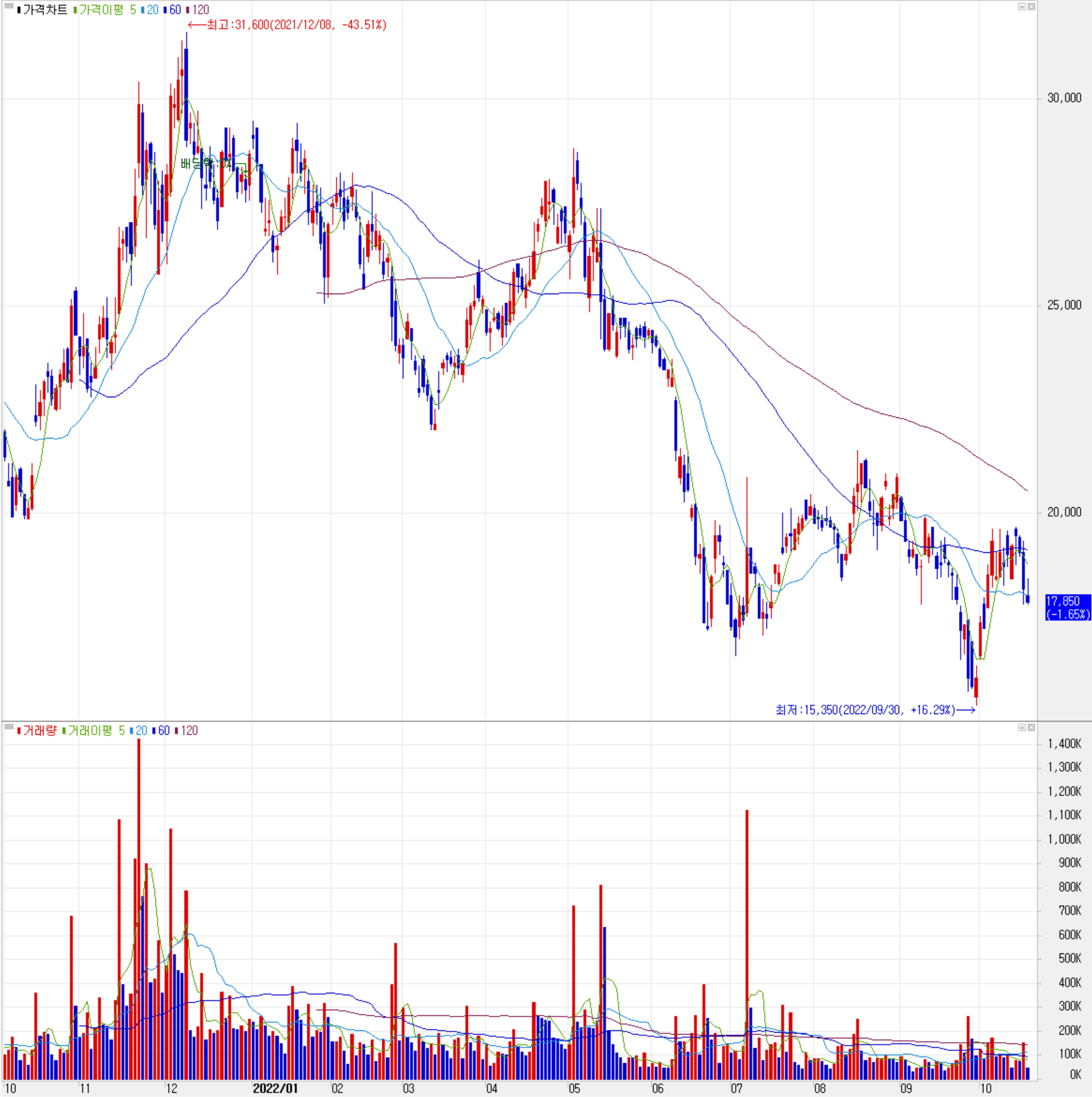This screenshot has height=1097, width=1092.
Task: Click the price panel maximize icon
Action: (x=1022, y=7)
